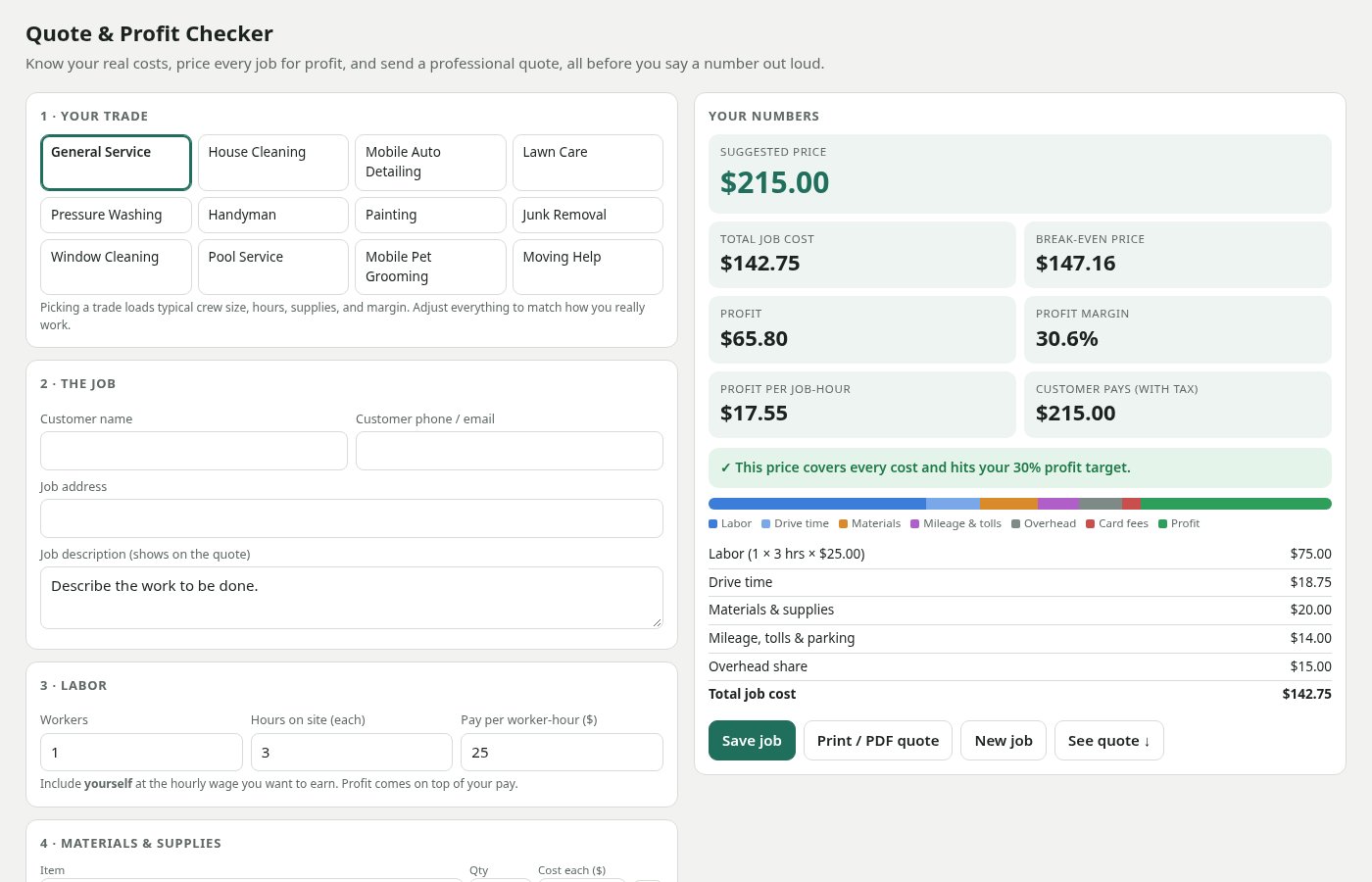The width and height of the screenshot is (1372, 882).
Task: Start a New job
Action: [1004, 741]
